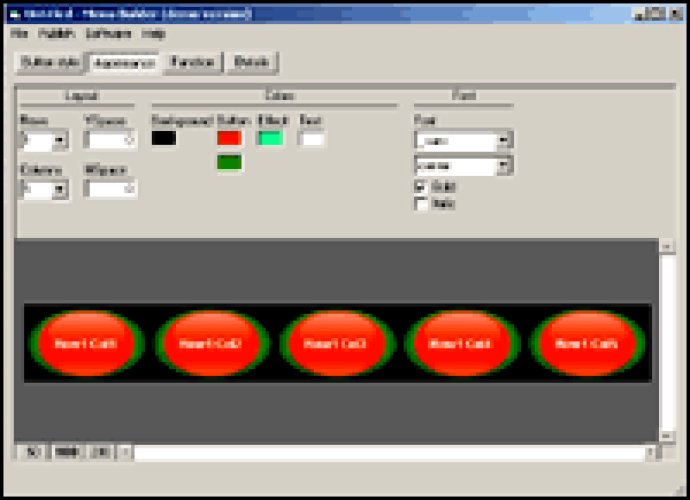Image resolution: width=690 pixels, height=500 pixels.
Task: Open the Rows dropdown
Action: pos(60,141)
